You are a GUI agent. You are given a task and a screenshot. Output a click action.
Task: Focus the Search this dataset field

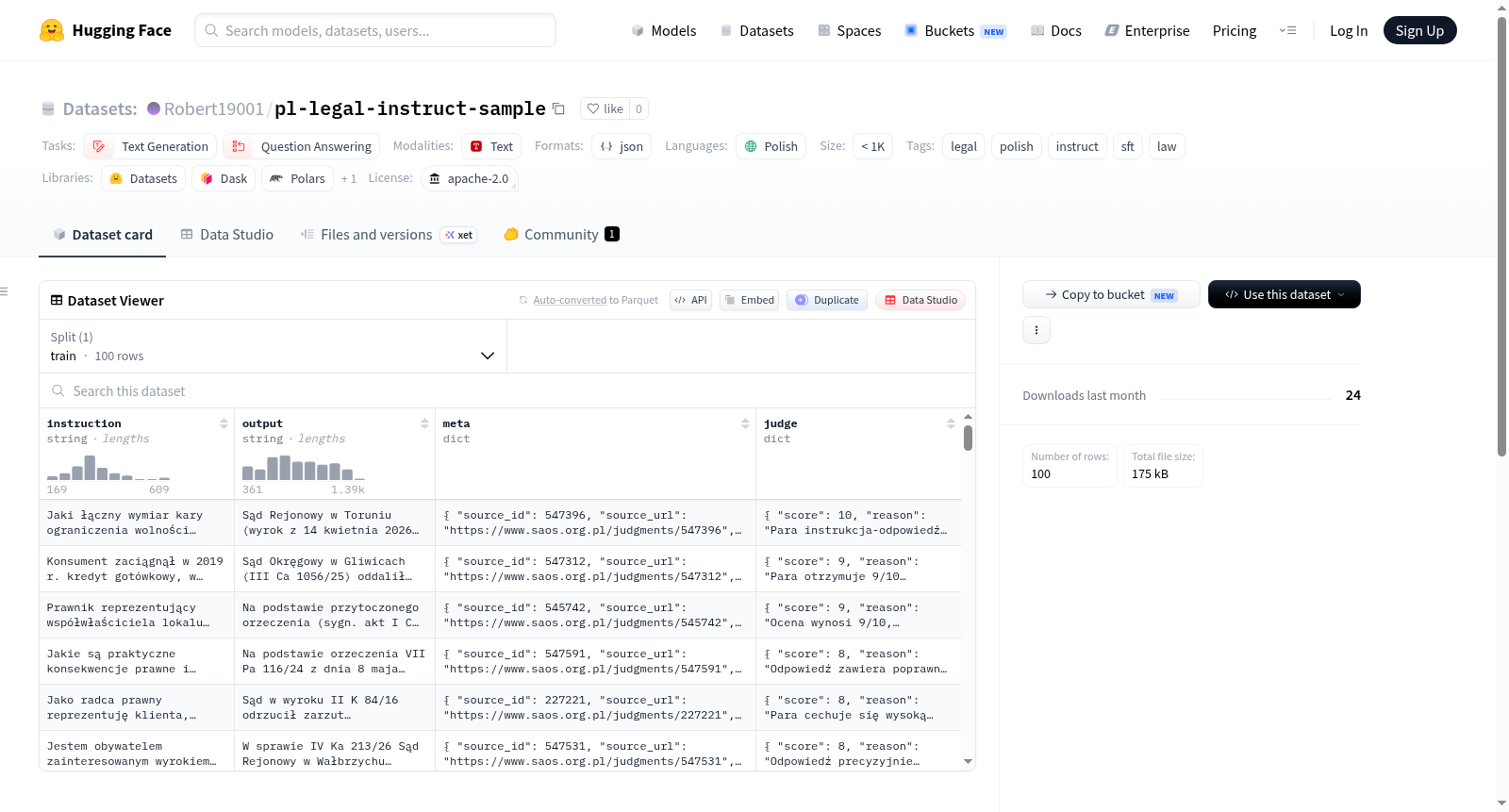click(x=507, y=390)
